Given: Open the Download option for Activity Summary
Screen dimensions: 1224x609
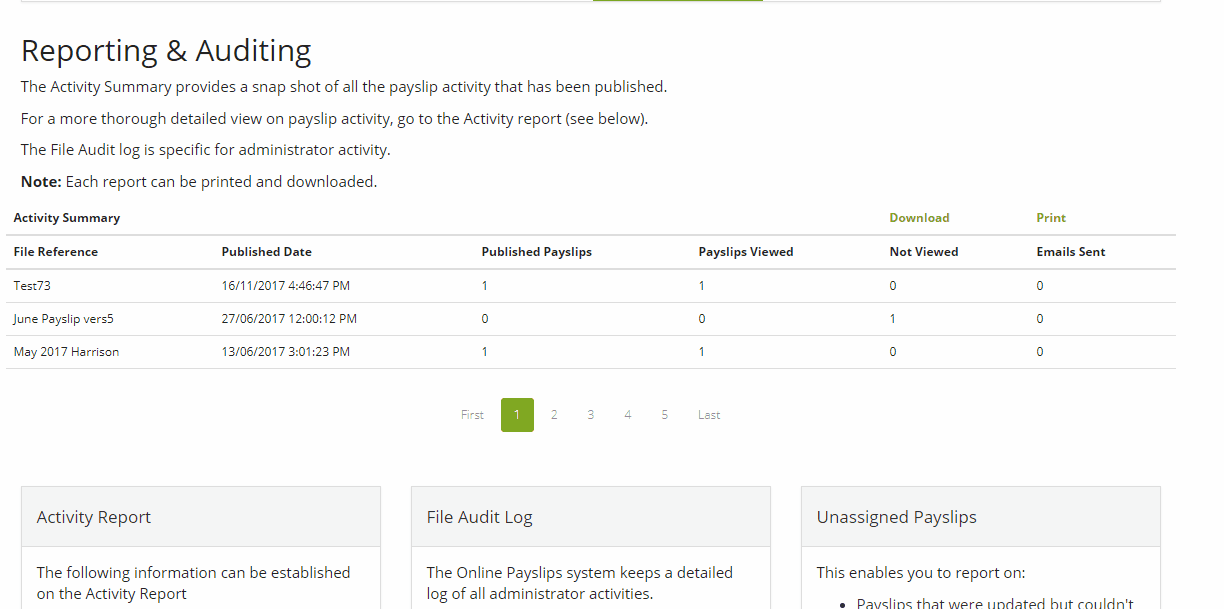Looking at the screenshot, I should (x=918, y=217).
